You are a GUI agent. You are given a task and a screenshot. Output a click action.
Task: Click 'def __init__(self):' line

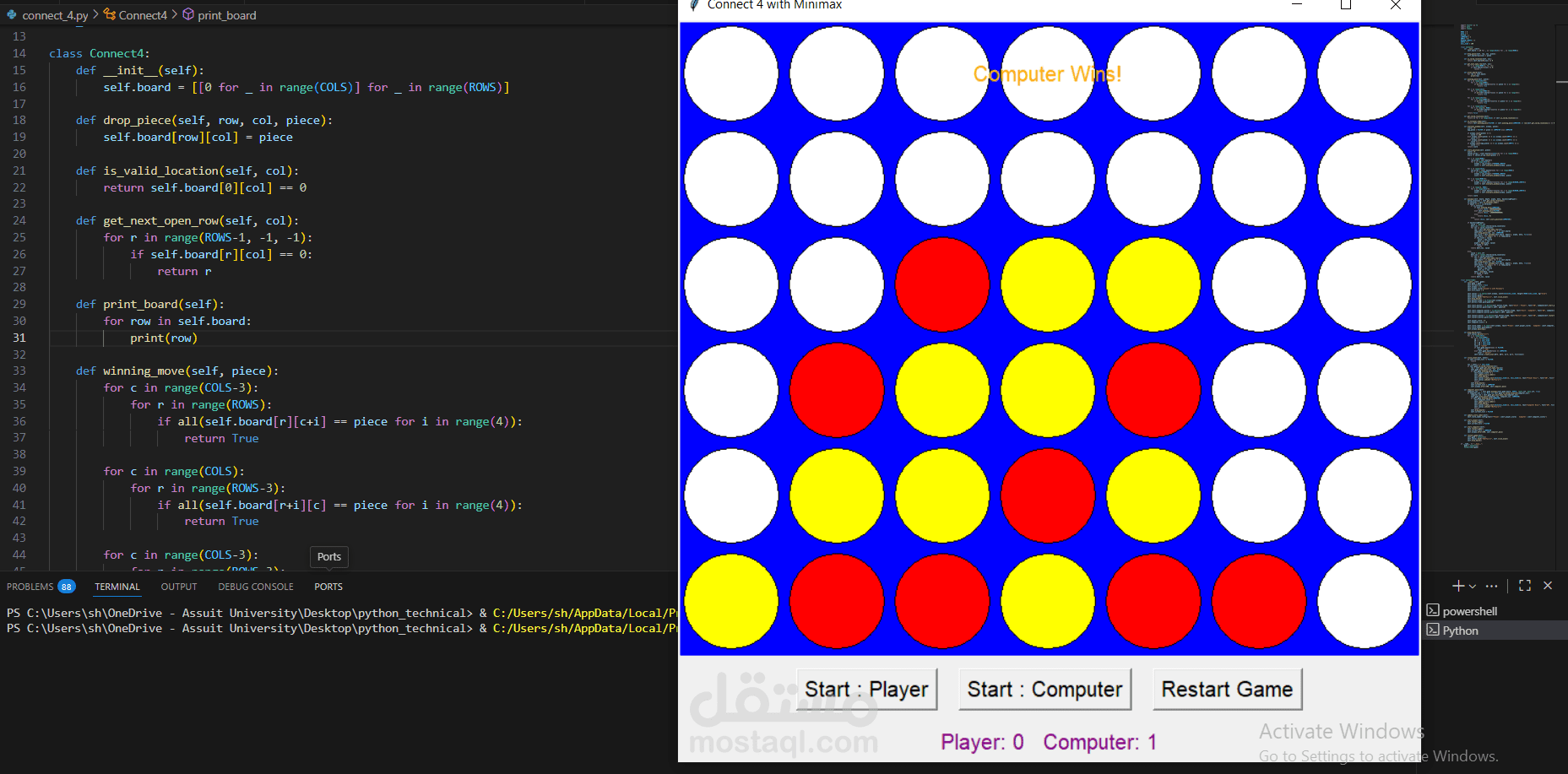pyautogui.click(x=140, y=70)
